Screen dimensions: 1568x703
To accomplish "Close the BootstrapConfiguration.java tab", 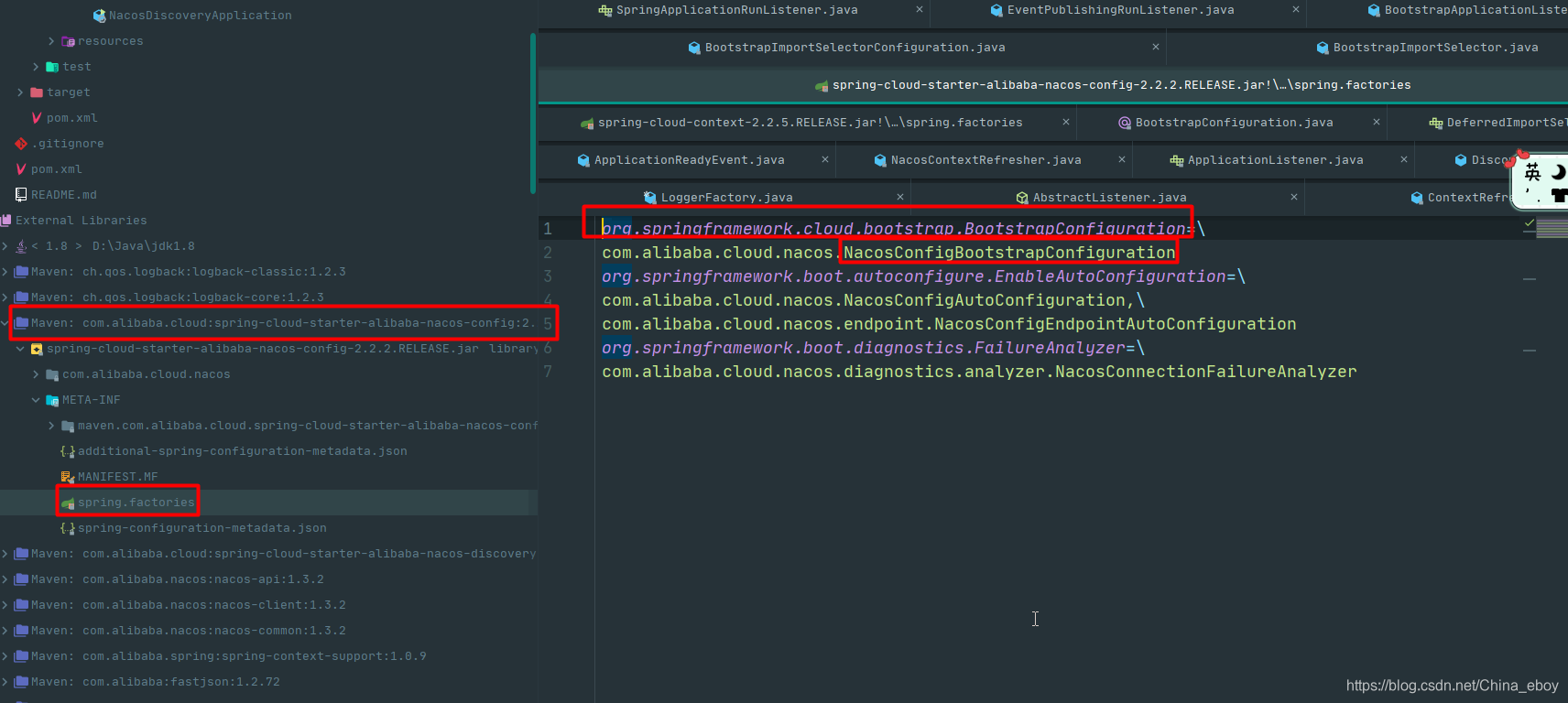I will 1377,122.
